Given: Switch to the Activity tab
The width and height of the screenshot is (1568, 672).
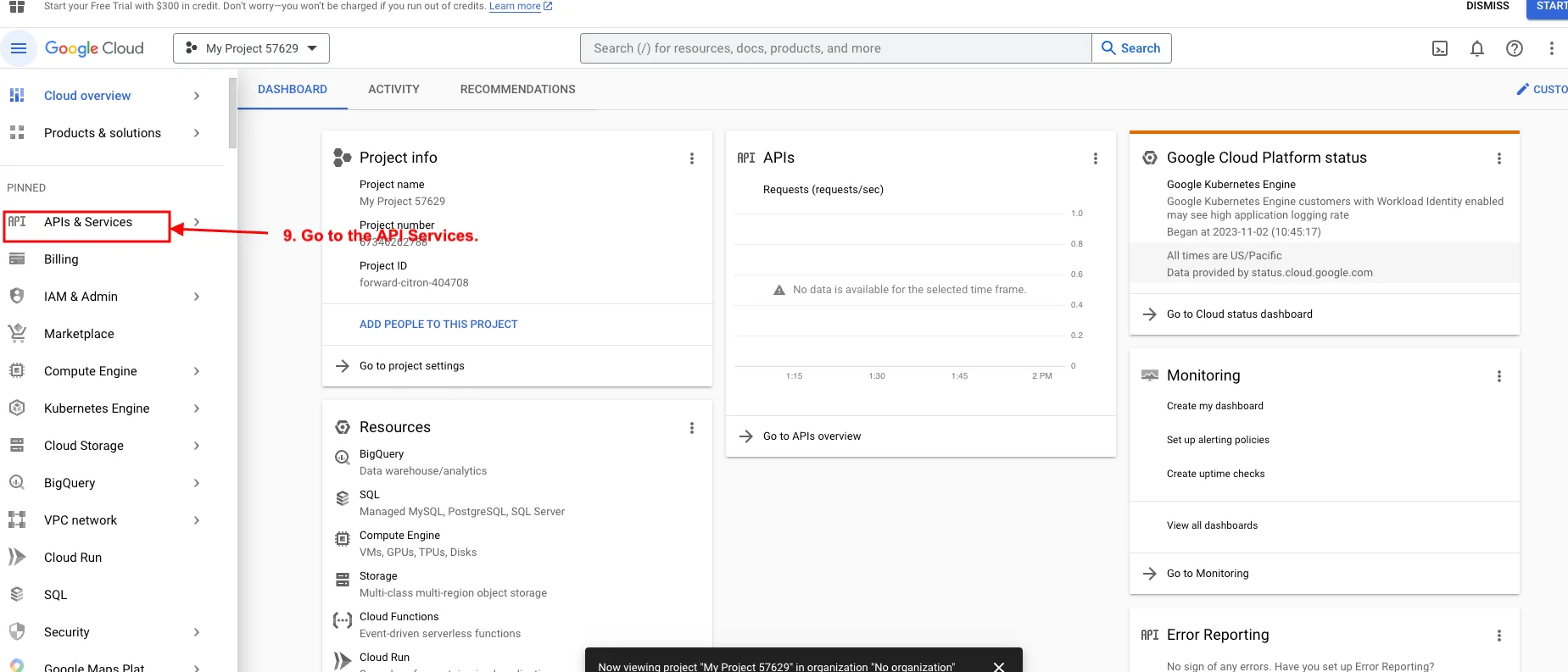Looking at the screenshot, I should 393,89.
